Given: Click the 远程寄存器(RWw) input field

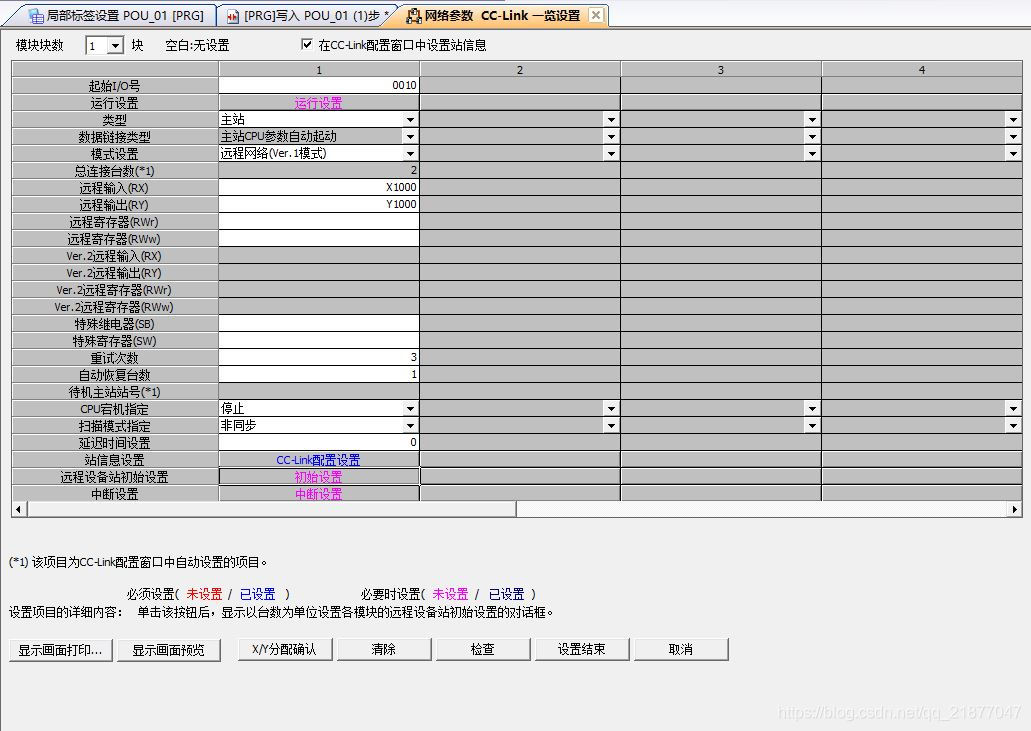Looking at the screenshot, I should pos(319,238).
